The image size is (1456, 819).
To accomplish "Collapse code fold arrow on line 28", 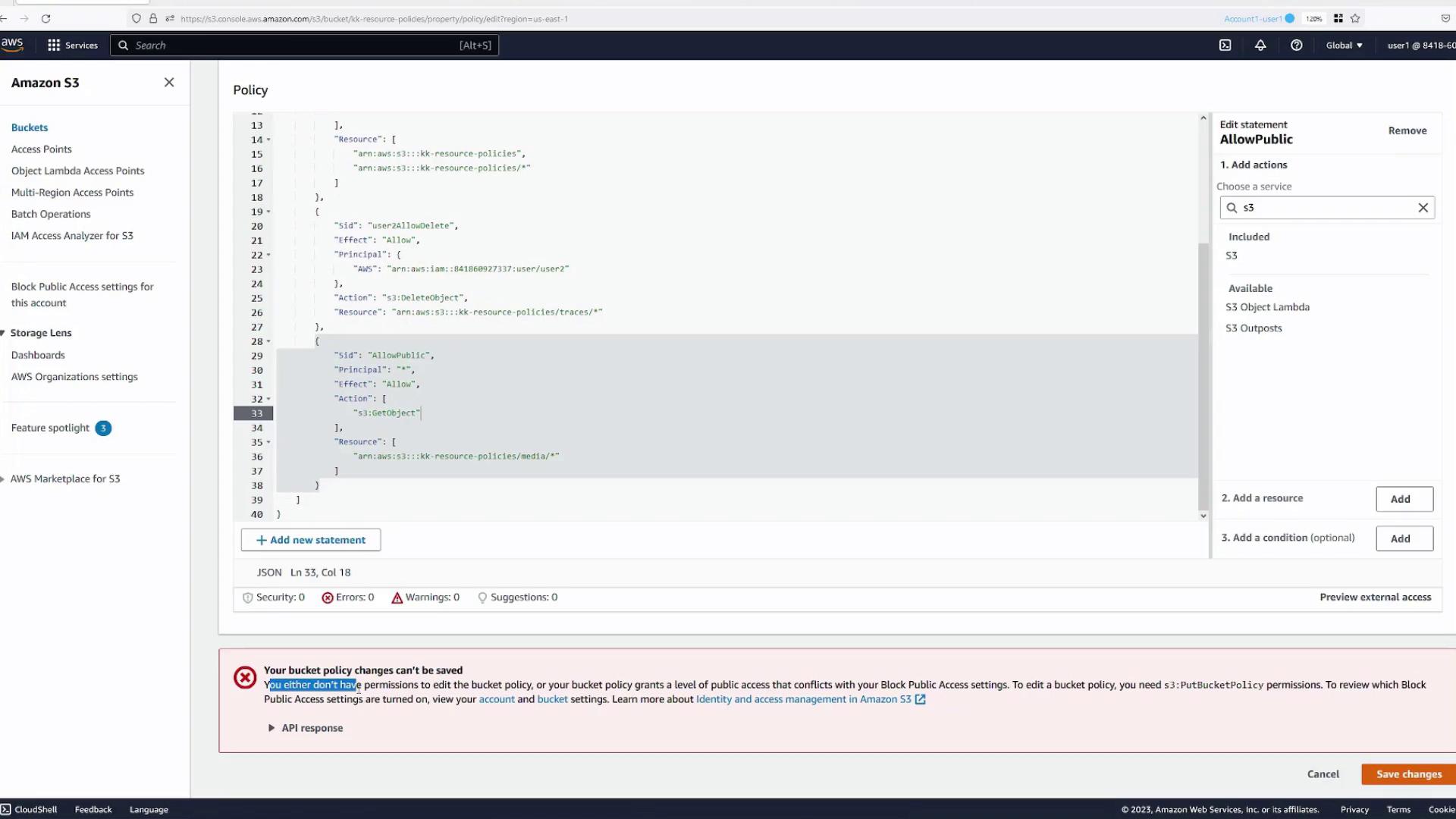I will click(x=268, y=342).
